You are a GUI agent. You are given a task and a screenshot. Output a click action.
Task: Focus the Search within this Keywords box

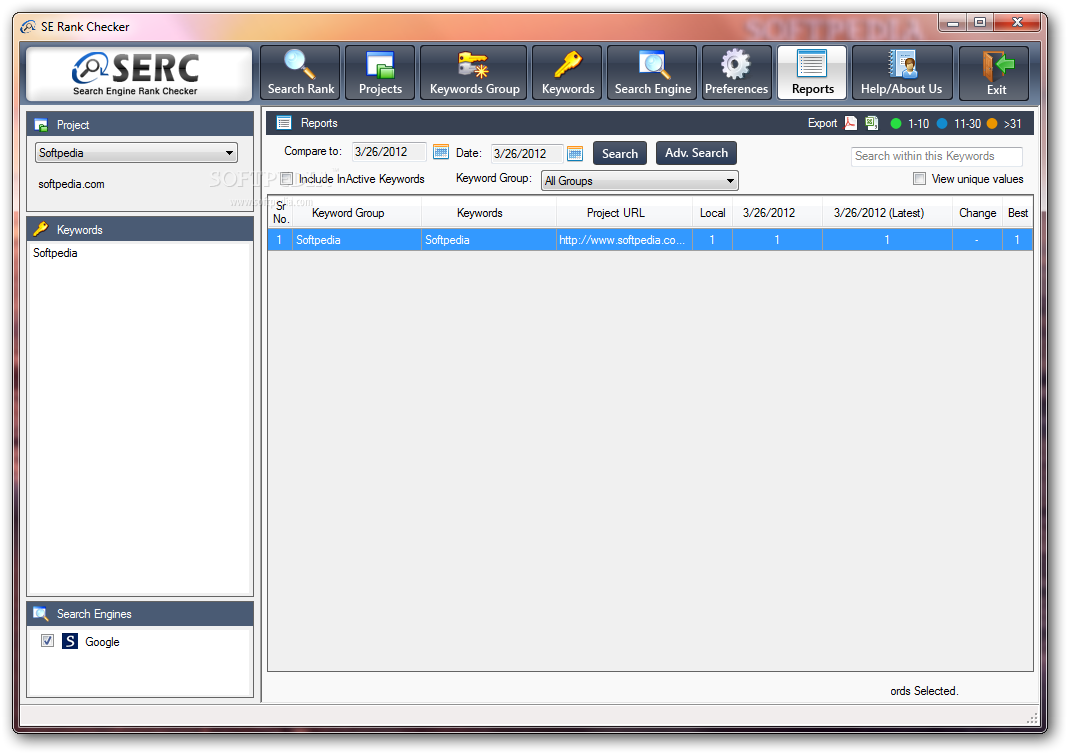937,156
